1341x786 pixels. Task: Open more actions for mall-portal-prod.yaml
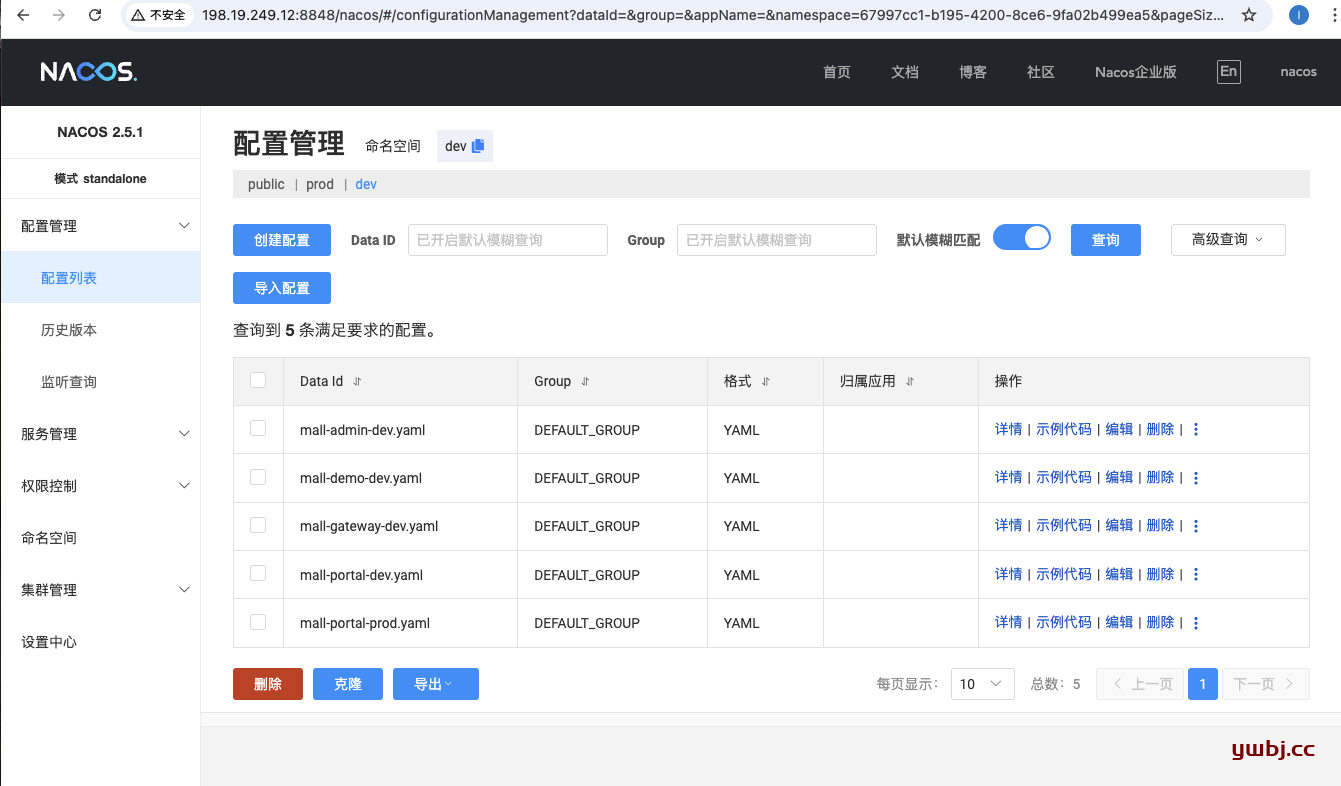[x=1196, y=623]
